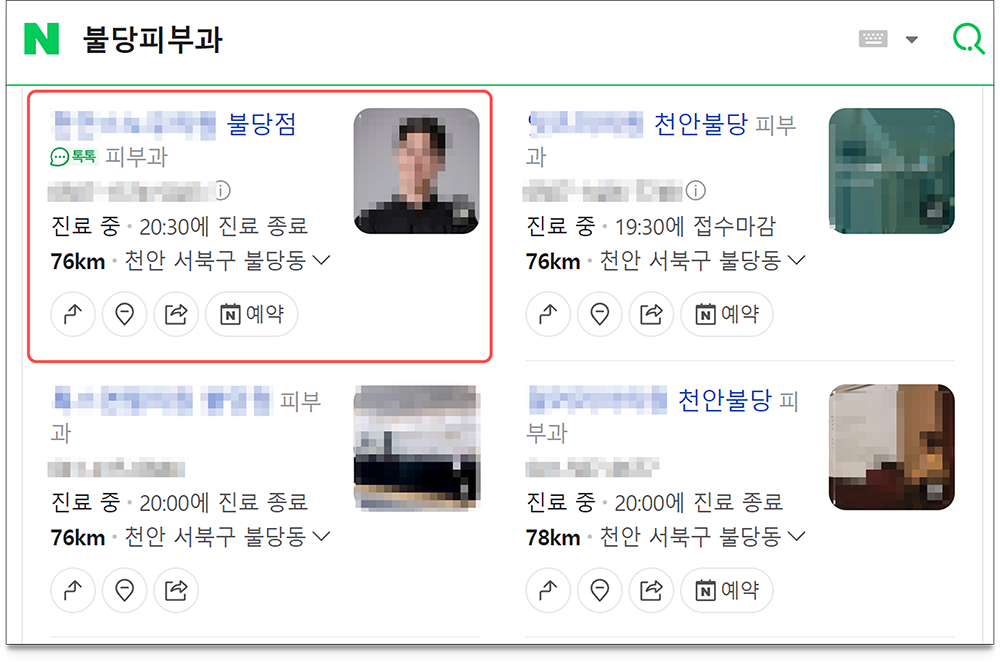Viewport: 1000px width, 666px height.
Task: Click directions arrow icon for 불당점 listing
Action: coord(73,314)
